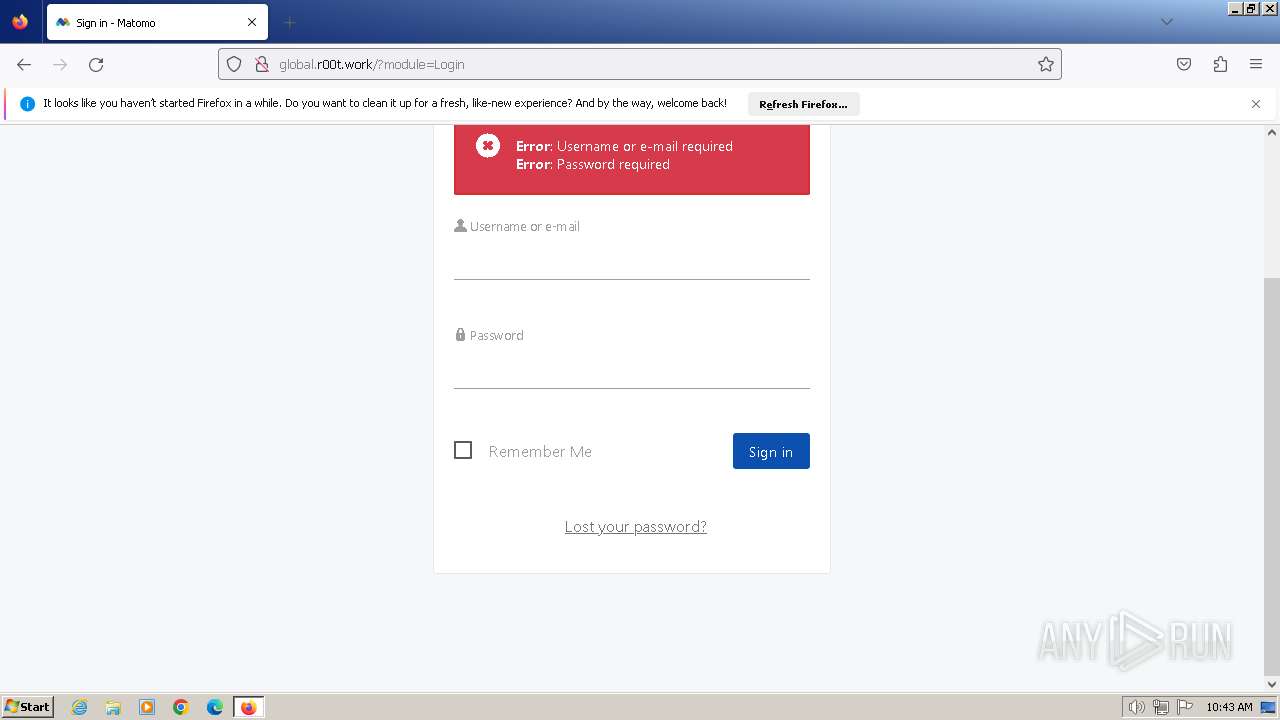Viewport: 1280px width, 720px height.
Task: Open the tracking protection shield icon
Action: pyautogui.click(x=234, y=64)
